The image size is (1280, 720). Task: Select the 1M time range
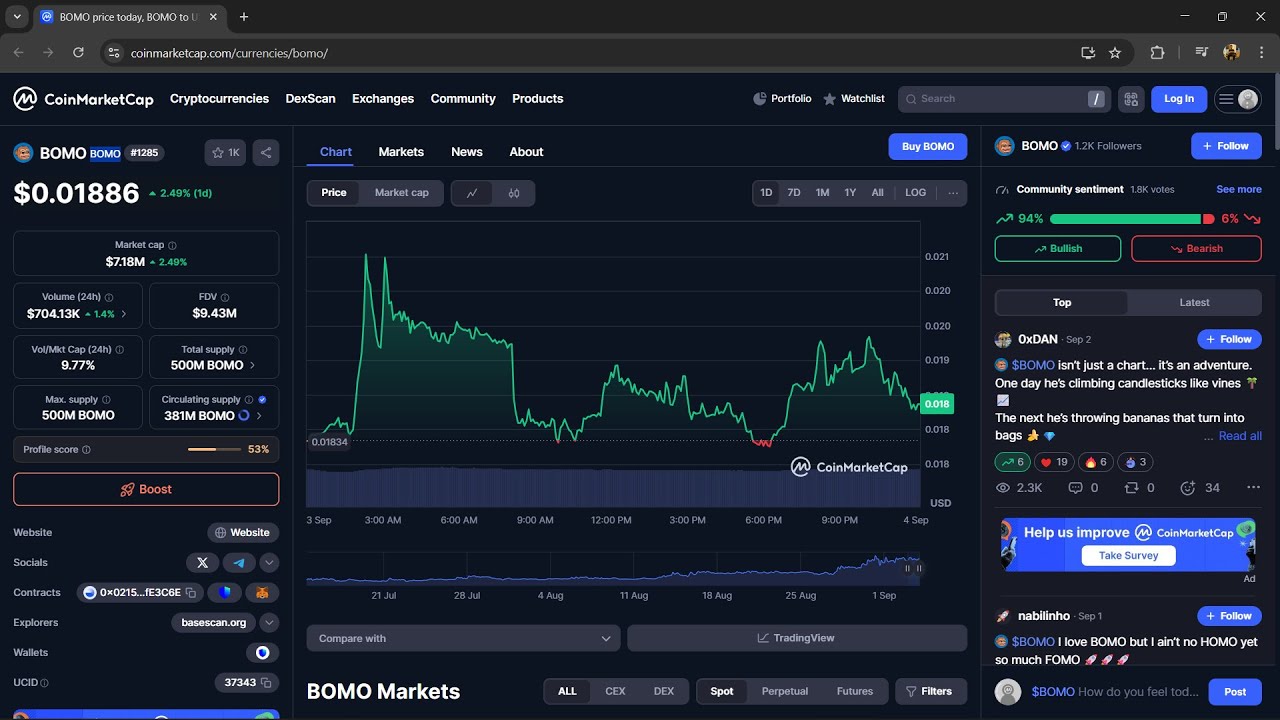(x=822, y=193)
